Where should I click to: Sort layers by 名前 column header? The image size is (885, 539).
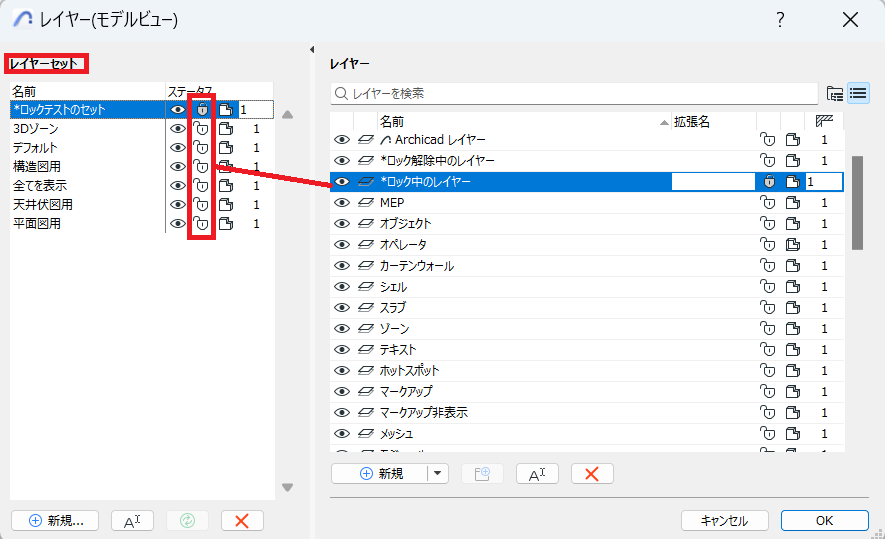click(x=524, y=121)
